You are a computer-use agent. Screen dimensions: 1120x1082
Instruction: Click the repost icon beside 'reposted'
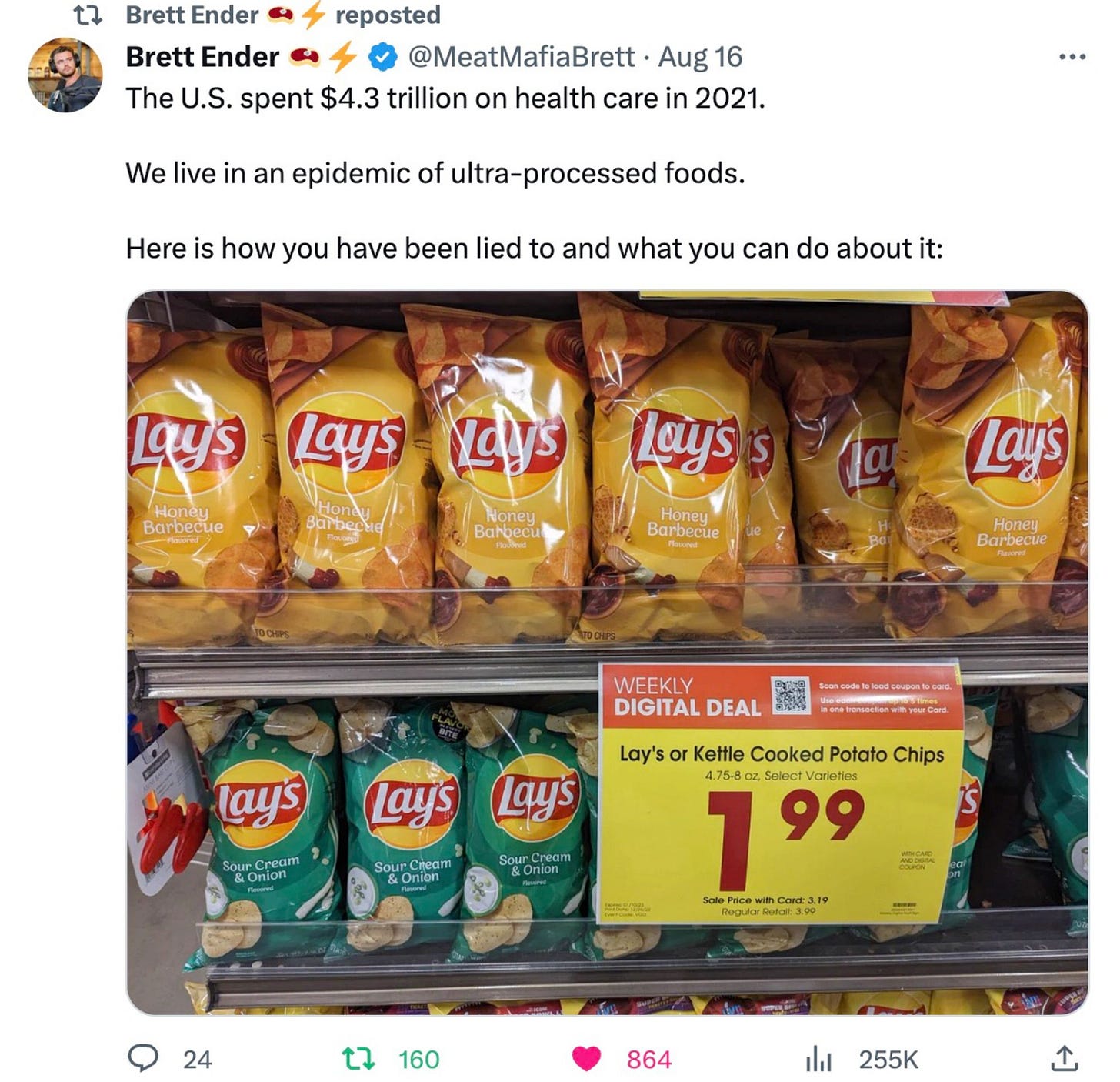87,15
